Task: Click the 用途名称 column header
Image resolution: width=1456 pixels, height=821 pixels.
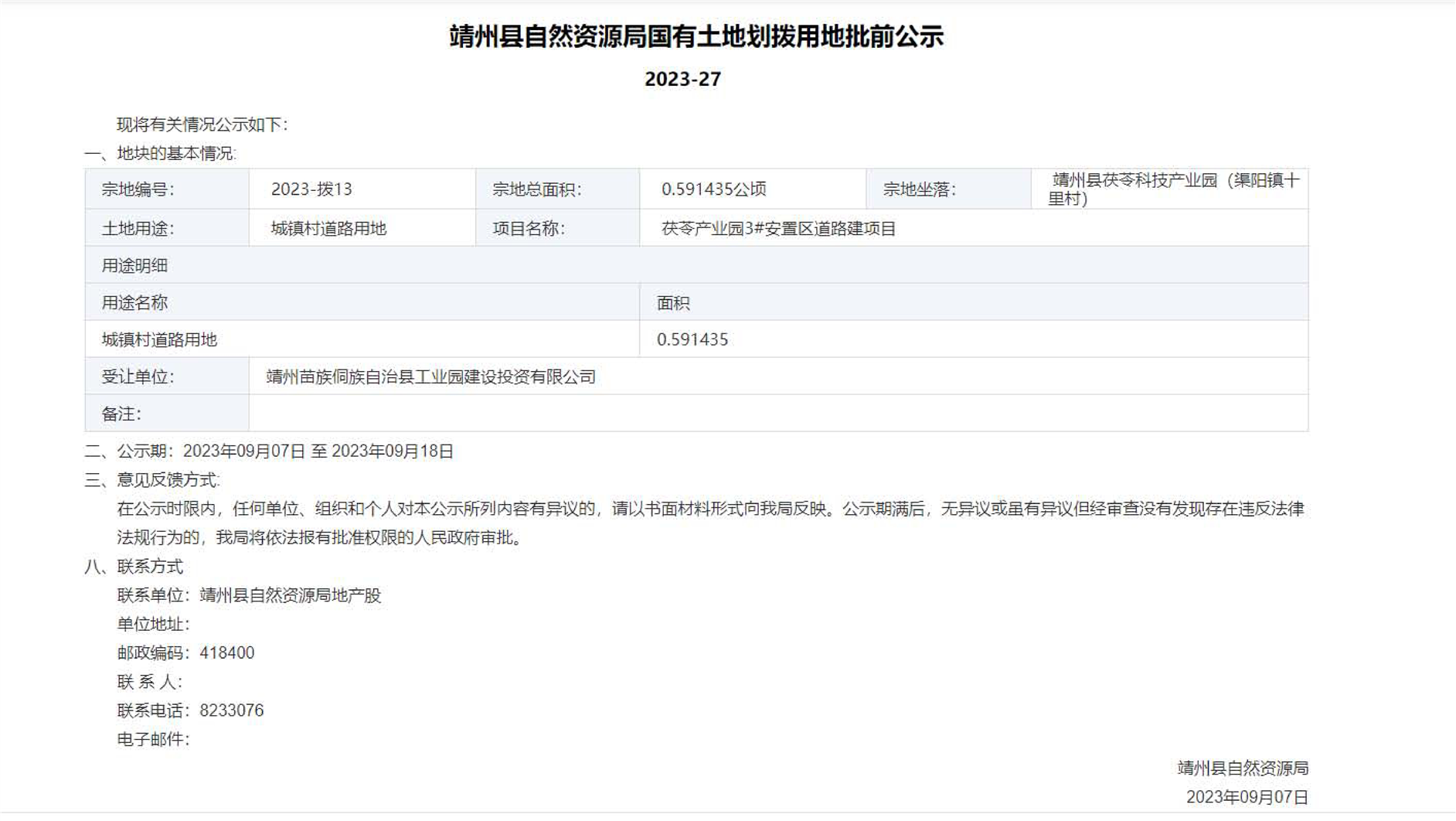Action: [362, 302]
